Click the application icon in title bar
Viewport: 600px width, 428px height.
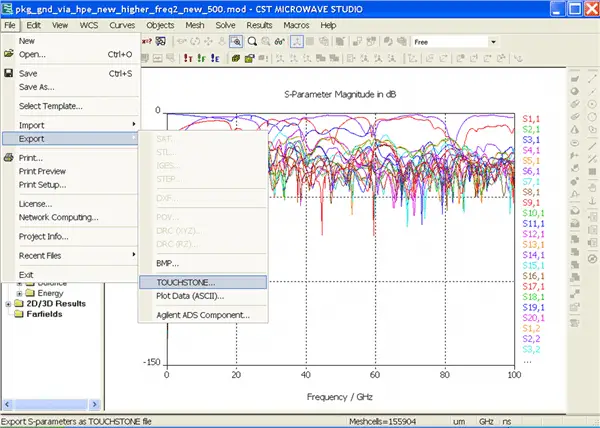coord(7,9)
